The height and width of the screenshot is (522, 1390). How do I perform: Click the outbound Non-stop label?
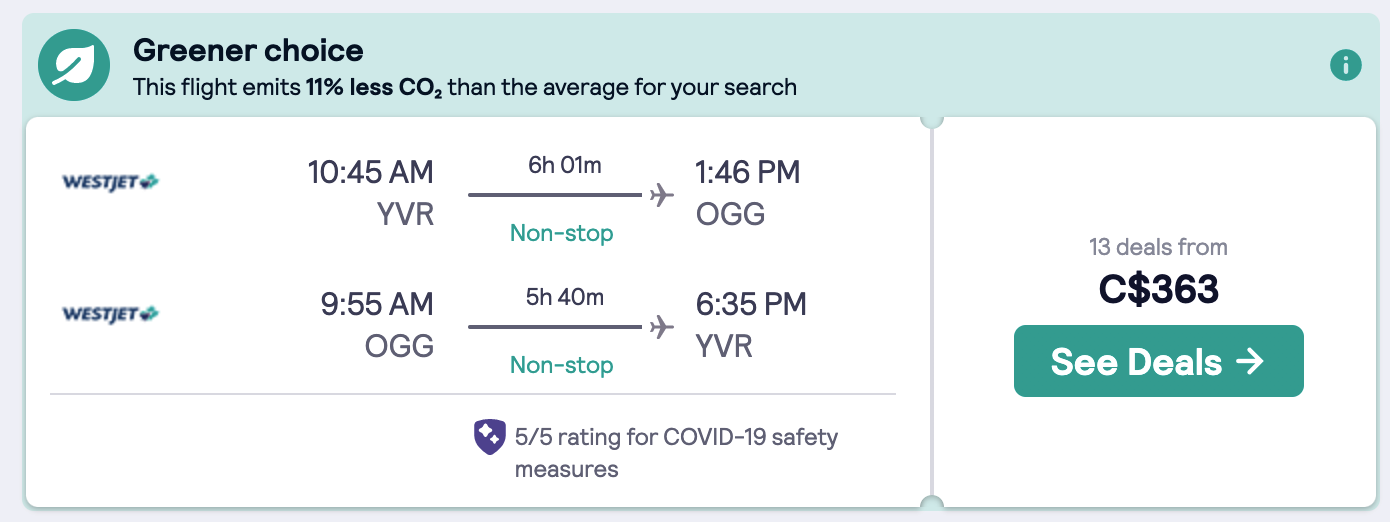[x=561, y=233]
